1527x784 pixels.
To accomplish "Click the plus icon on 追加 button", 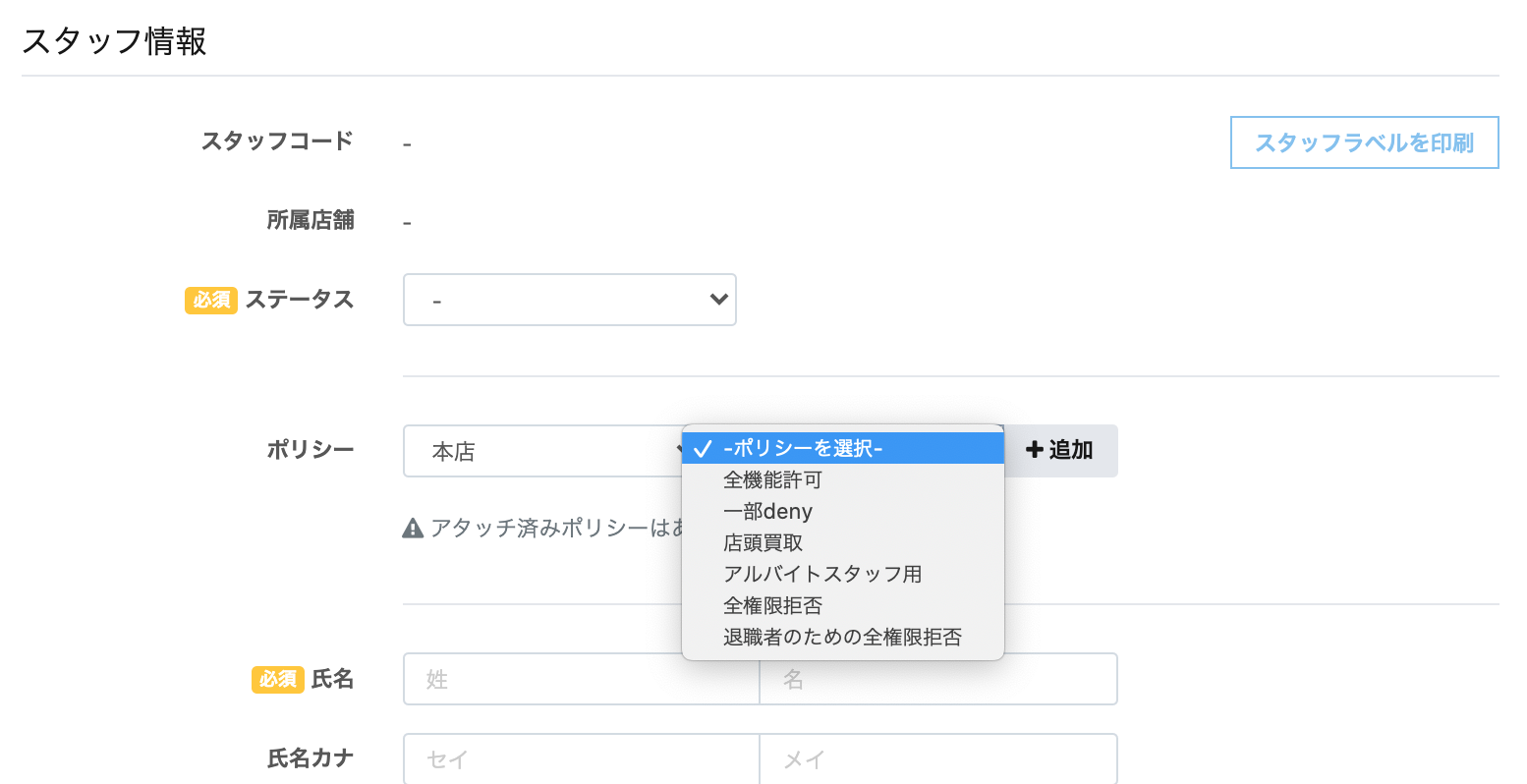I will coord(1034,450).
